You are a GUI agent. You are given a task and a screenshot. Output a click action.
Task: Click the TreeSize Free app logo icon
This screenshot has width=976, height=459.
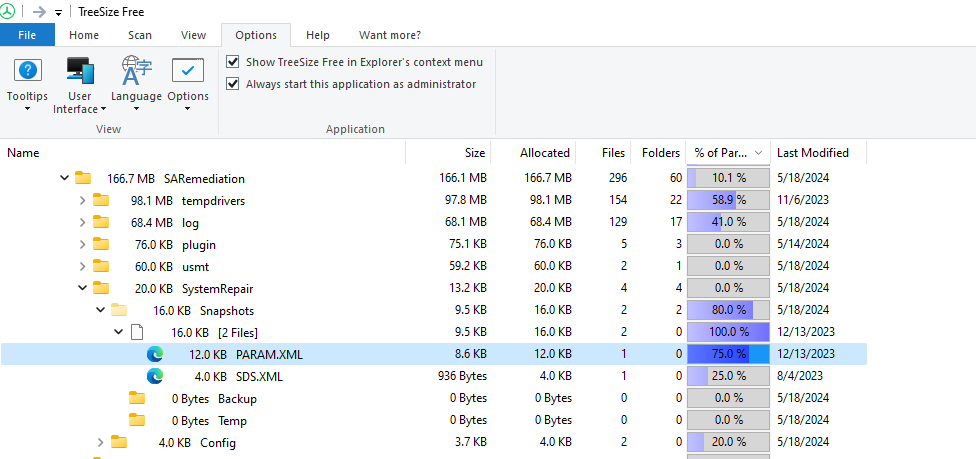coord(7,11)
